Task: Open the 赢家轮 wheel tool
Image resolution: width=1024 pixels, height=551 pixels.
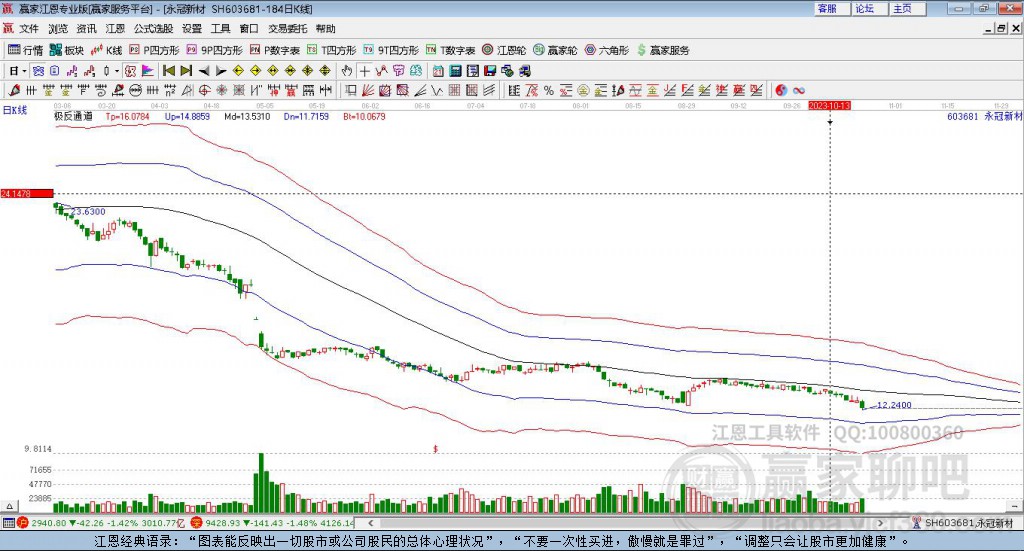Action: [x=555, y=50]
